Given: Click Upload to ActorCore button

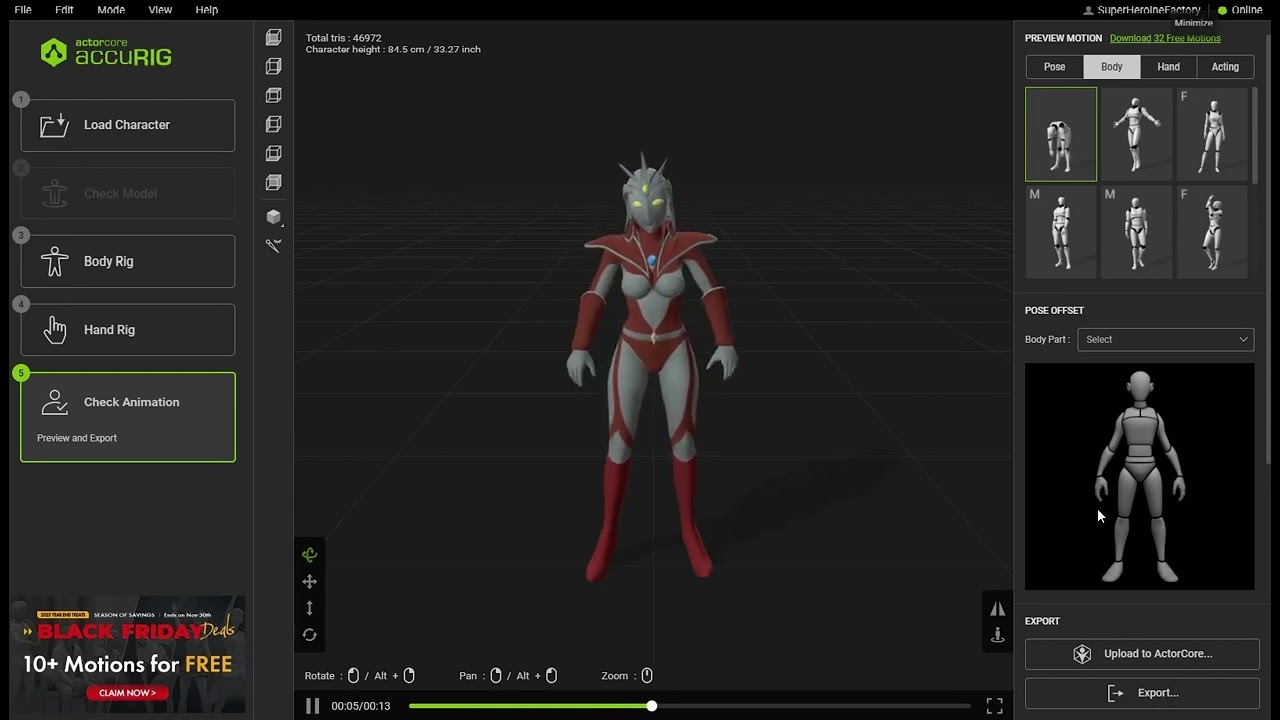Looking at the screenshot, I should (x=1142, y=654).
